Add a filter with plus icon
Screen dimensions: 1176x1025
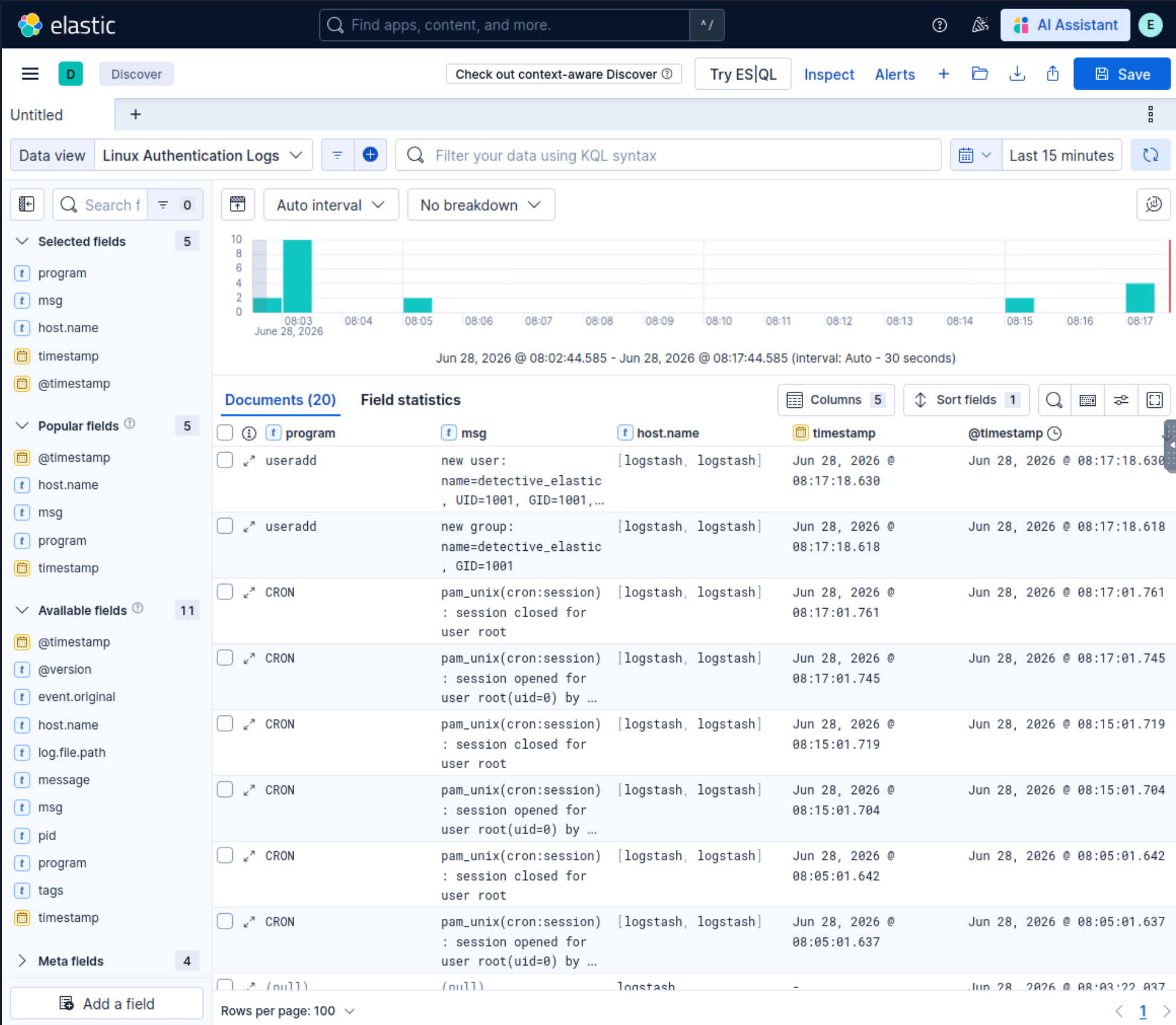point(370,155)
